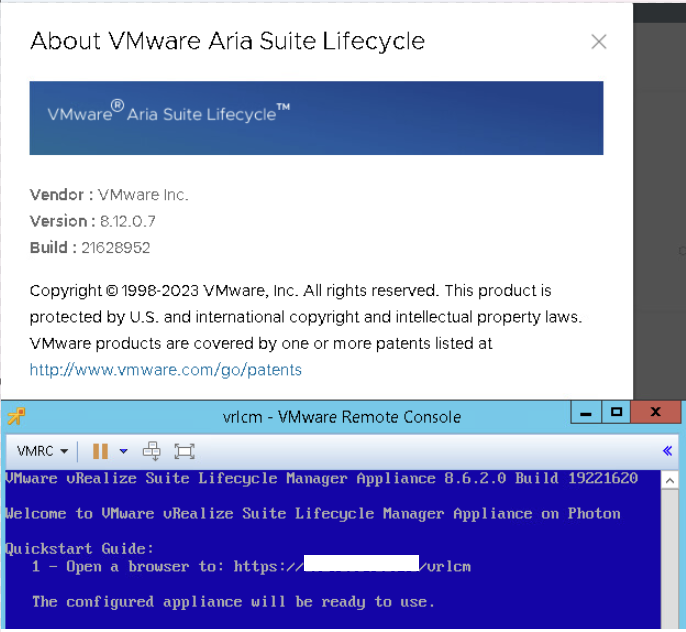Click the fullscreen icon in VMRC toolbar
The image size is (686, 632).
(184, 451)
